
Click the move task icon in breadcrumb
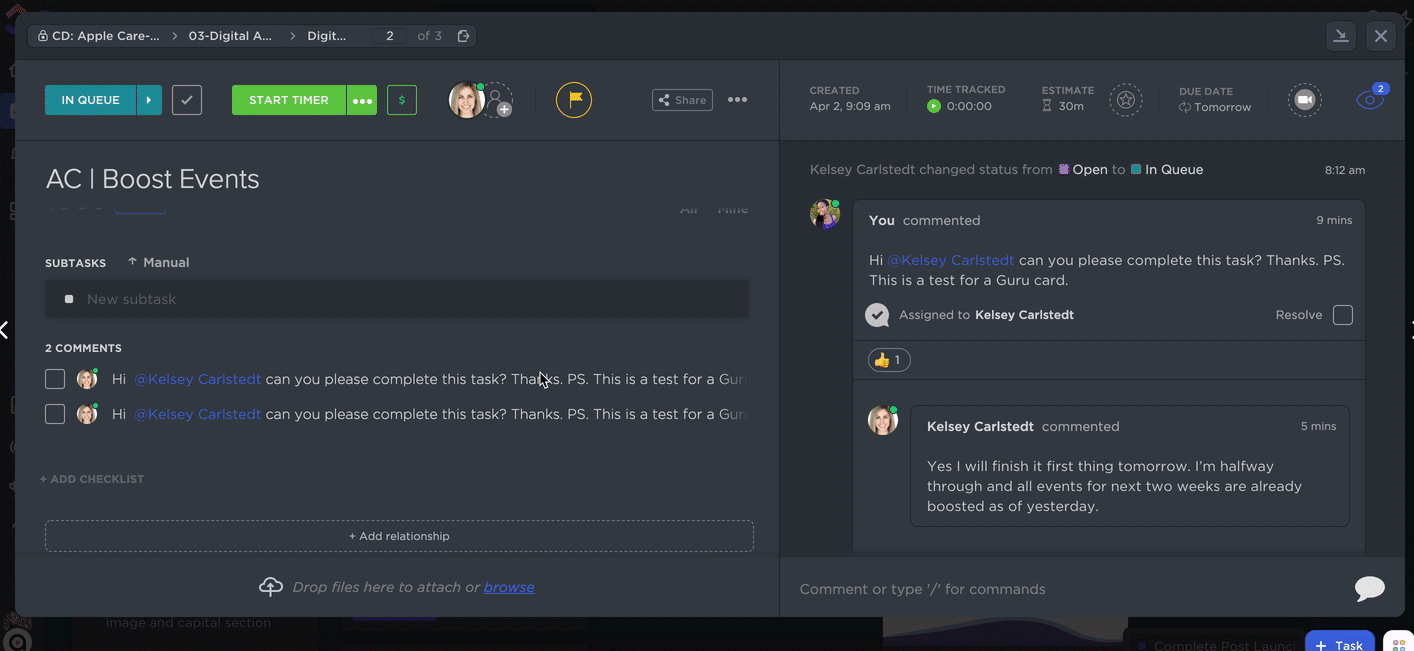464,36
